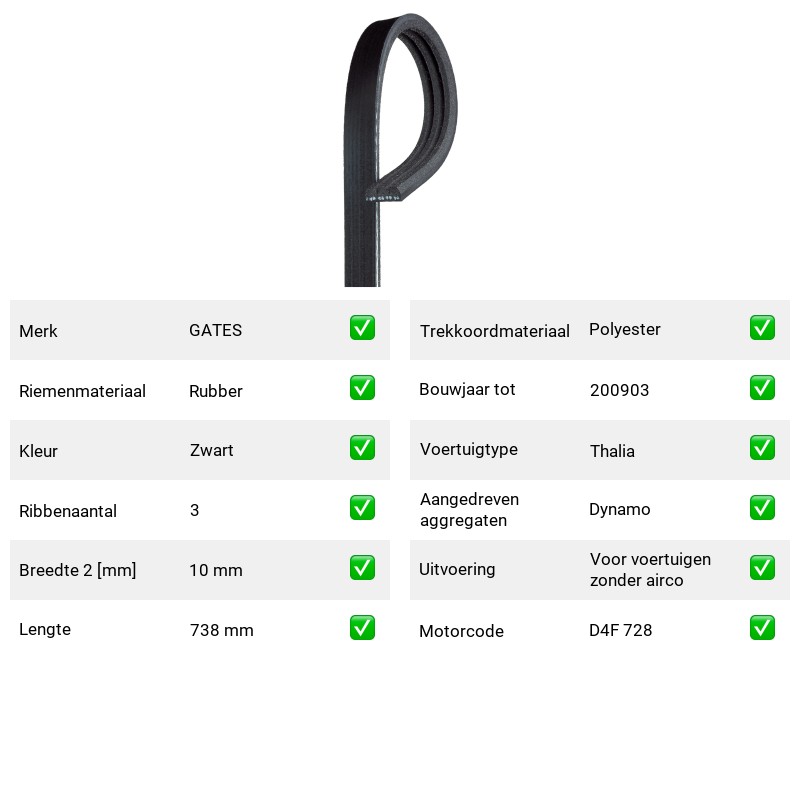Click the checkmark next to Dynamo
The height and width of the screenshot is (800, 800).
[762, 508]
